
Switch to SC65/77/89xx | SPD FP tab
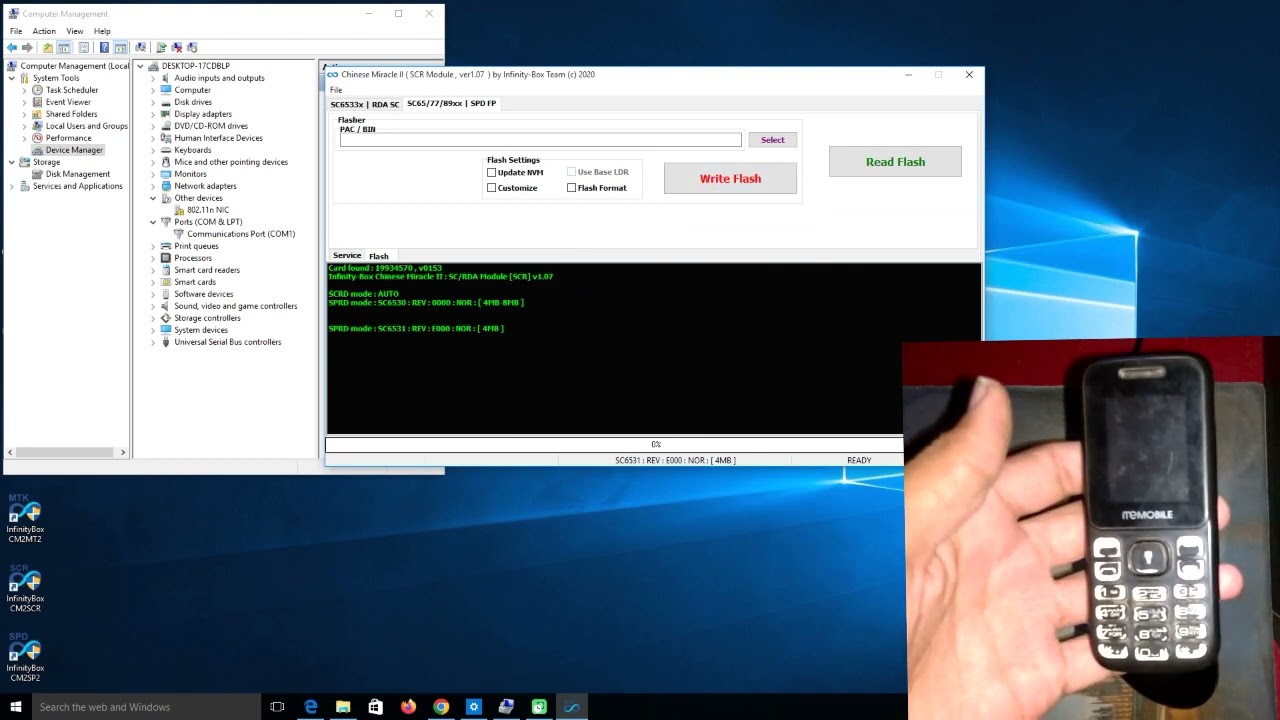click(451, 103)
